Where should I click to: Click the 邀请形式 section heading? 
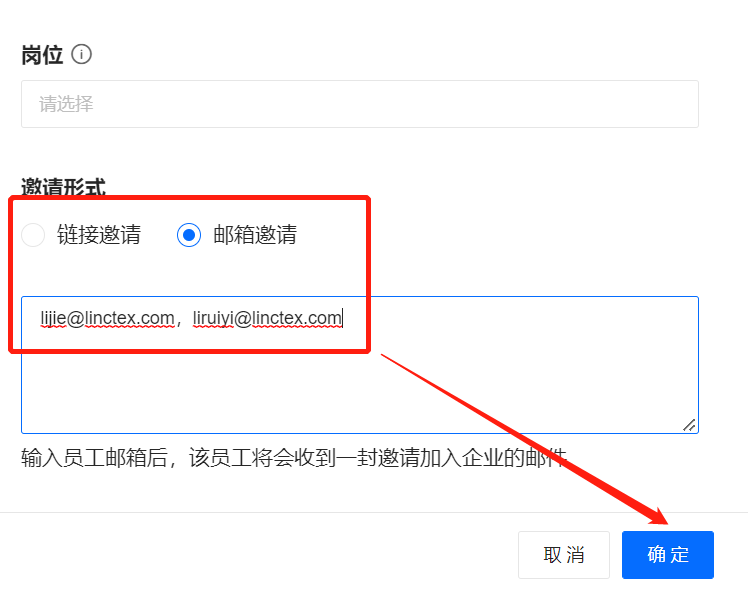63,187
